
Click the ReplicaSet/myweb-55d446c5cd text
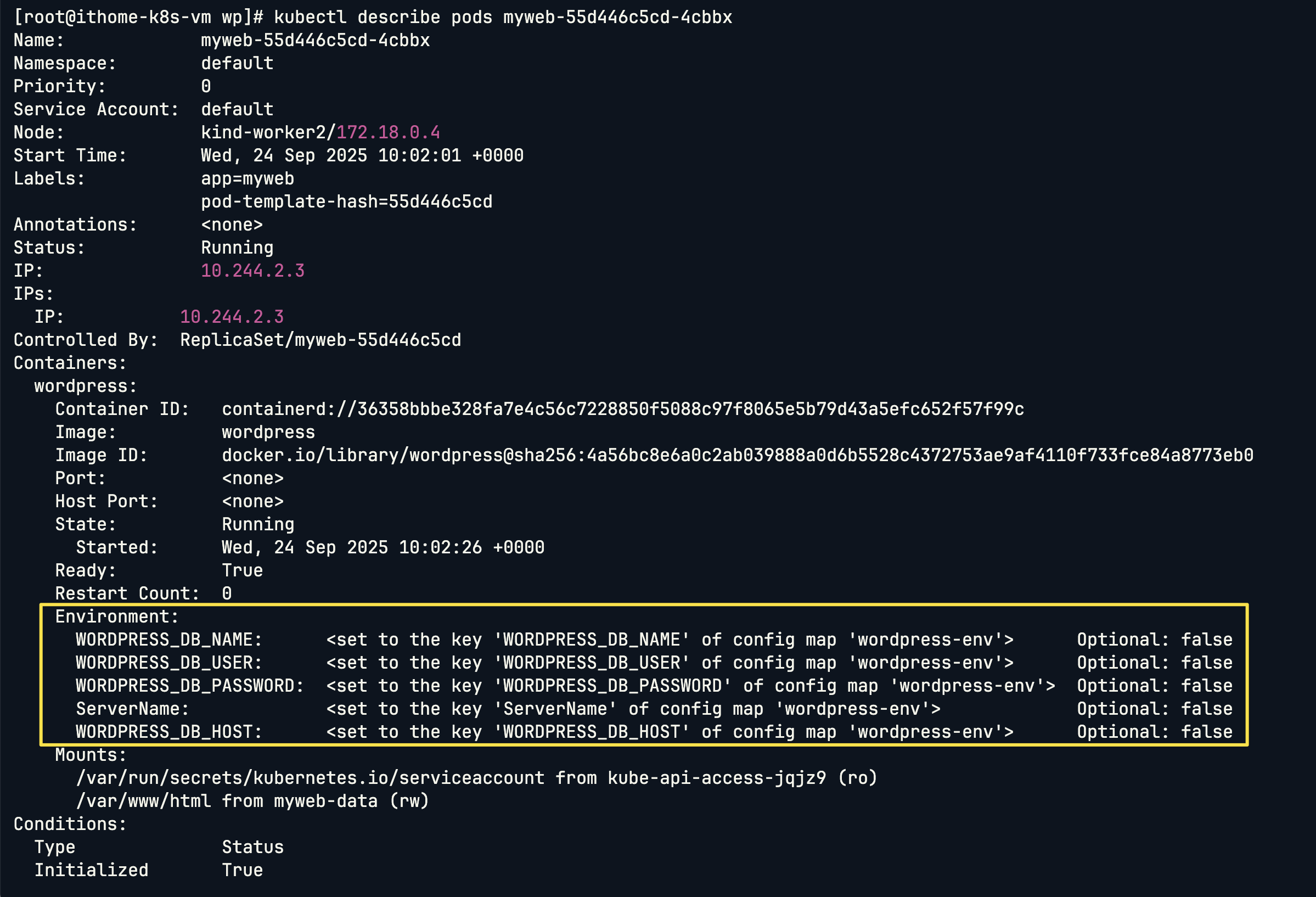tap(320, 340)
